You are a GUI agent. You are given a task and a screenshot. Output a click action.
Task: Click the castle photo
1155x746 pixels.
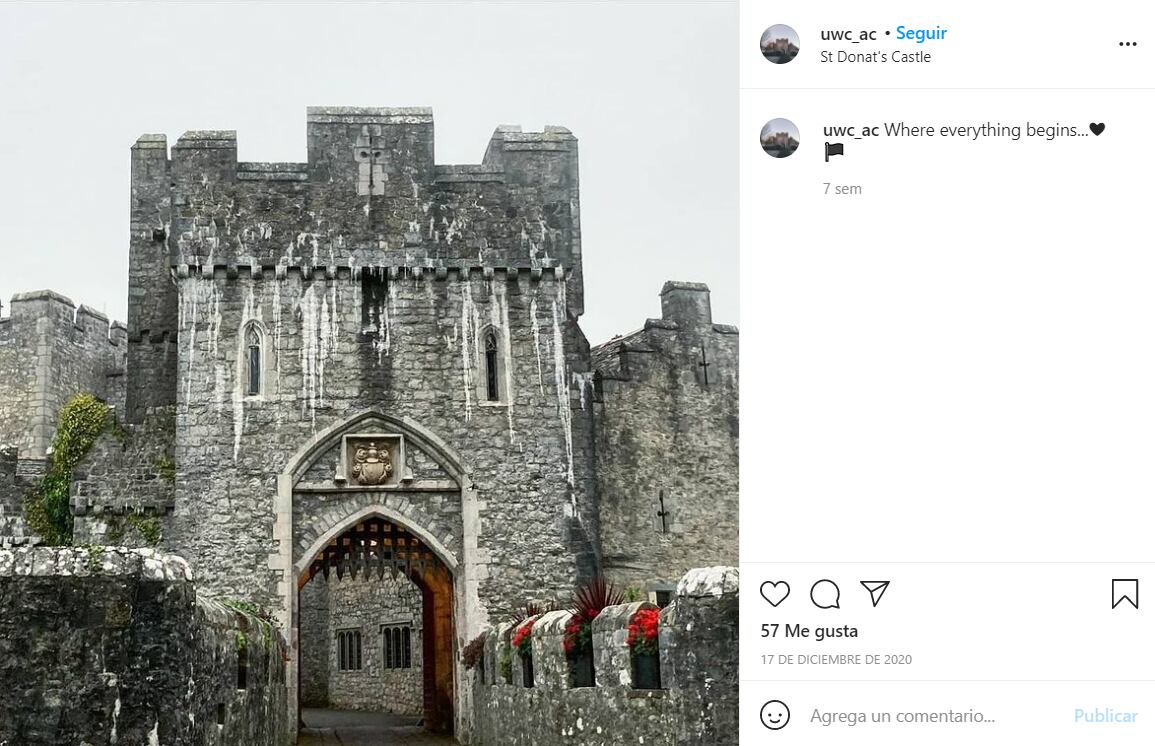(369, 373)
